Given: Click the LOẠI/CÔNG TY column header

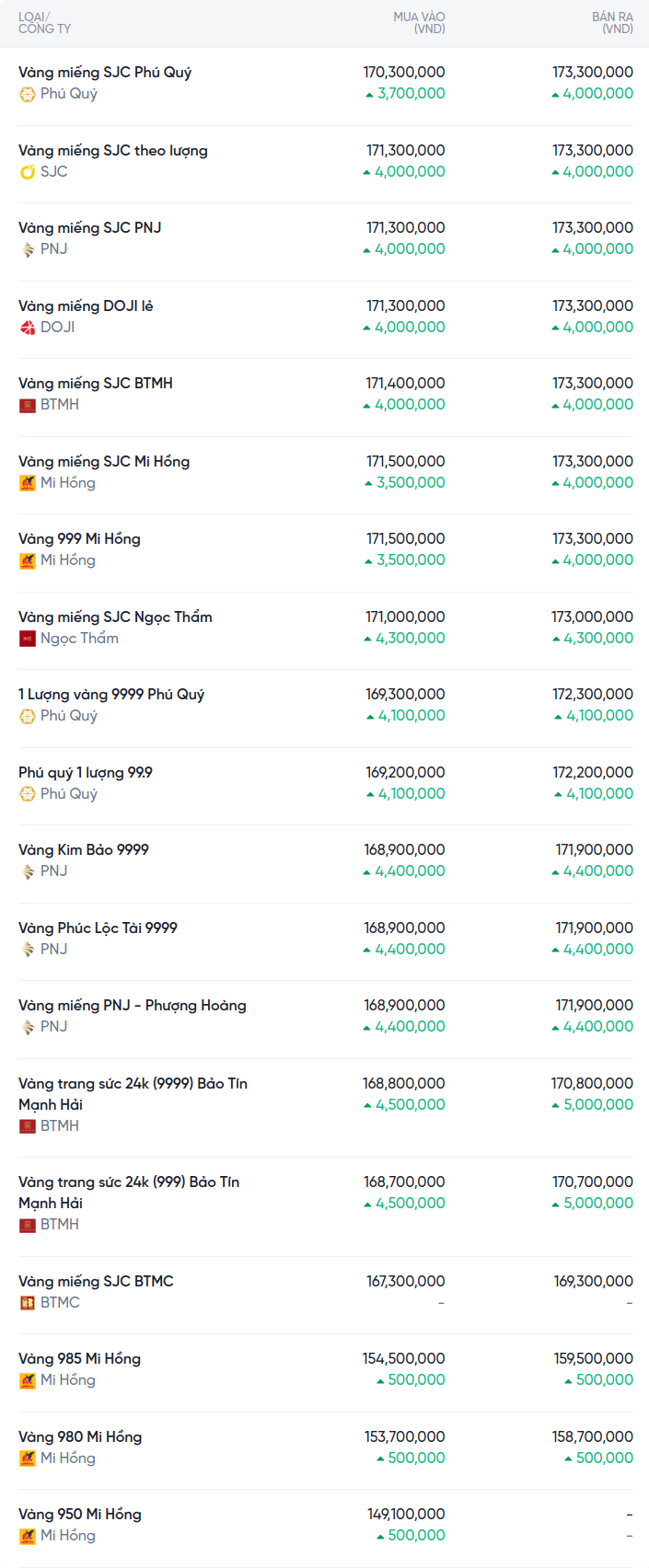Looking at the screenshot, I should 44,23.
